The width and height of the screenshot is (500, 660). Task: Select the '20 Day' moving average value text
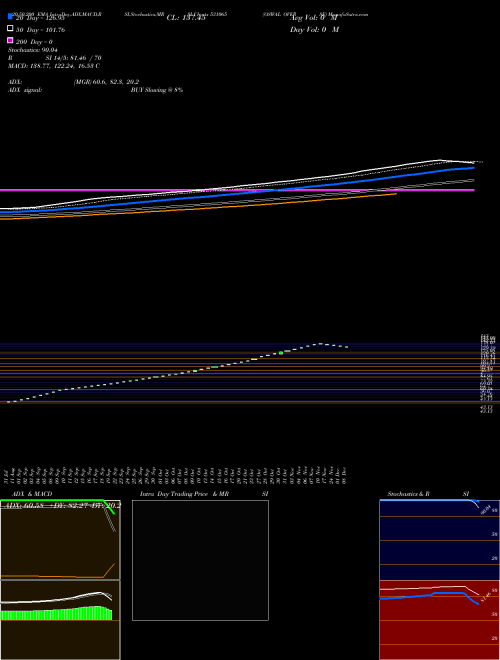pyautogui.click(x=40, y=18)
